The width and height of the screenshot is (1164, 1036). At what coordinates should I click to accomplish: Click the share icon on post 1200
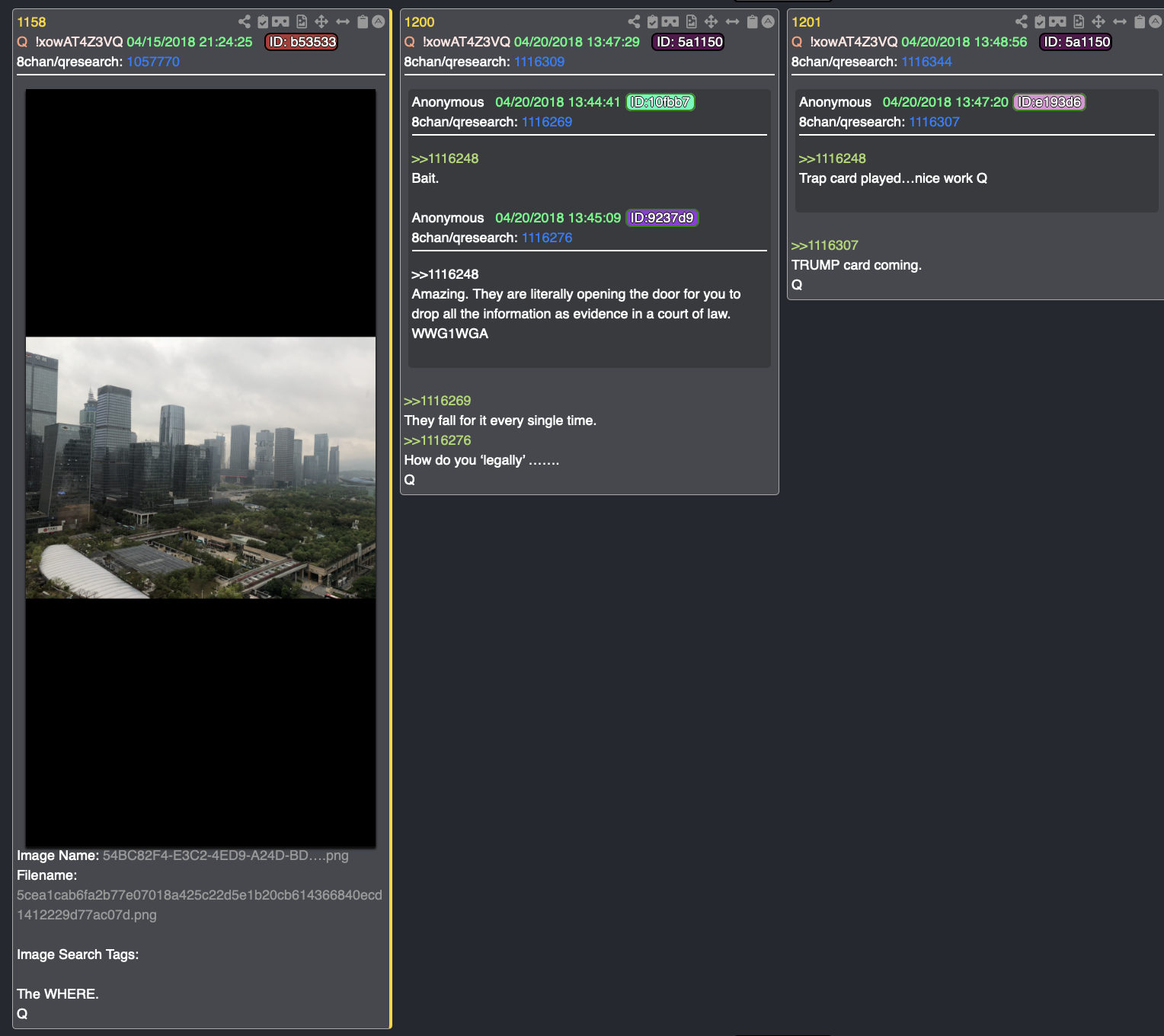[634, 22]
